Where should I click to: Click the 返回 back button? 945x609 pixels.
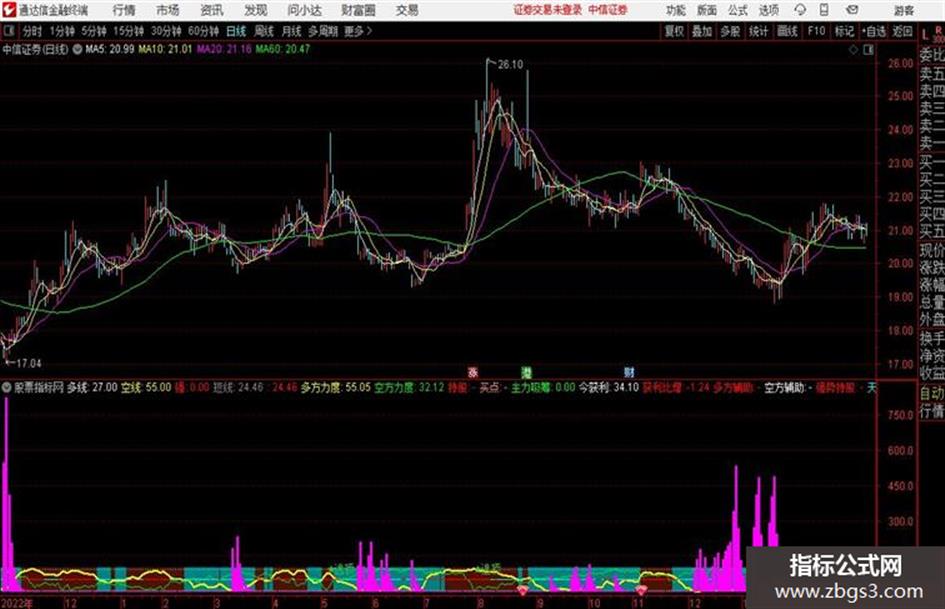[902, 31]
